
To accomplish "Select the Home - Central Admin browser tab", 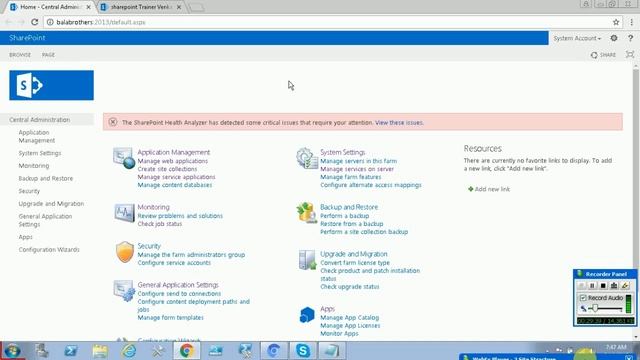I will click(51, 7).
